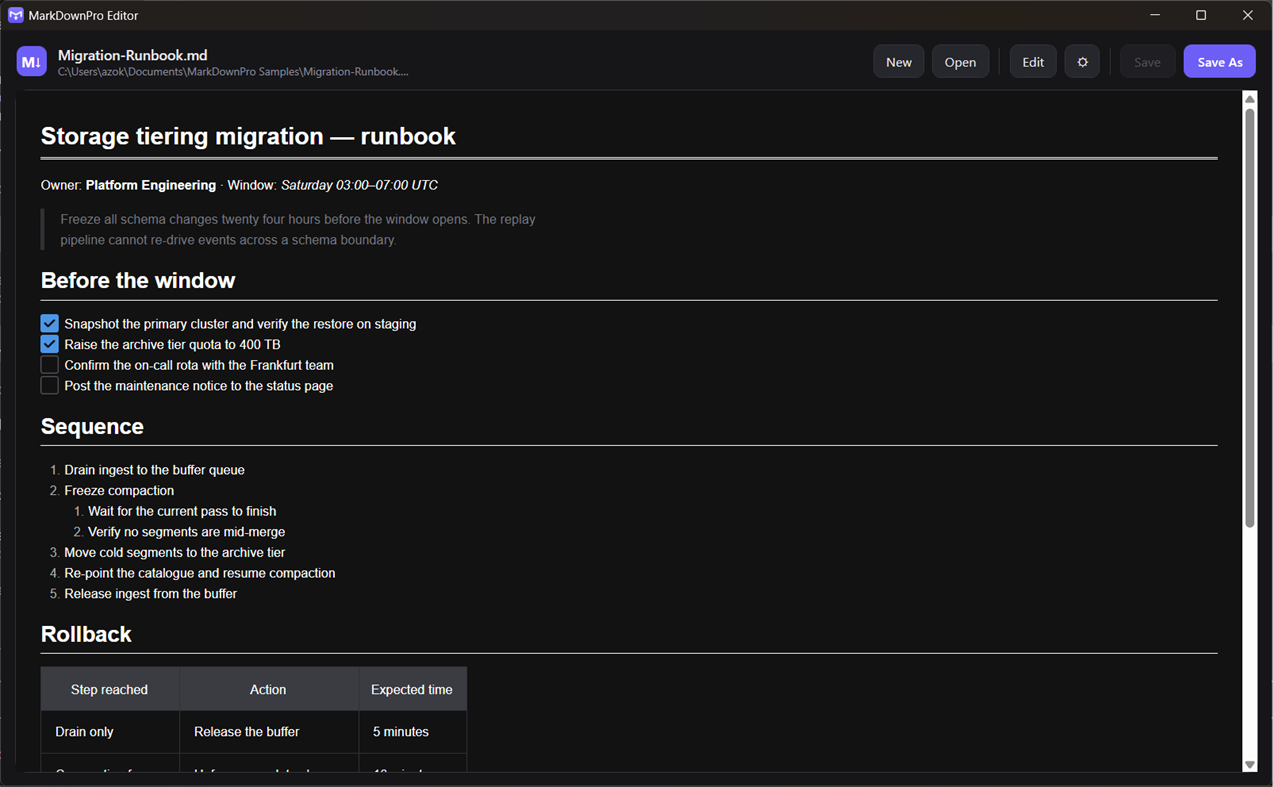Maximize the MarkDownPro Editor window
The height and width of the screenshot is (787, 1273).
1201,15
